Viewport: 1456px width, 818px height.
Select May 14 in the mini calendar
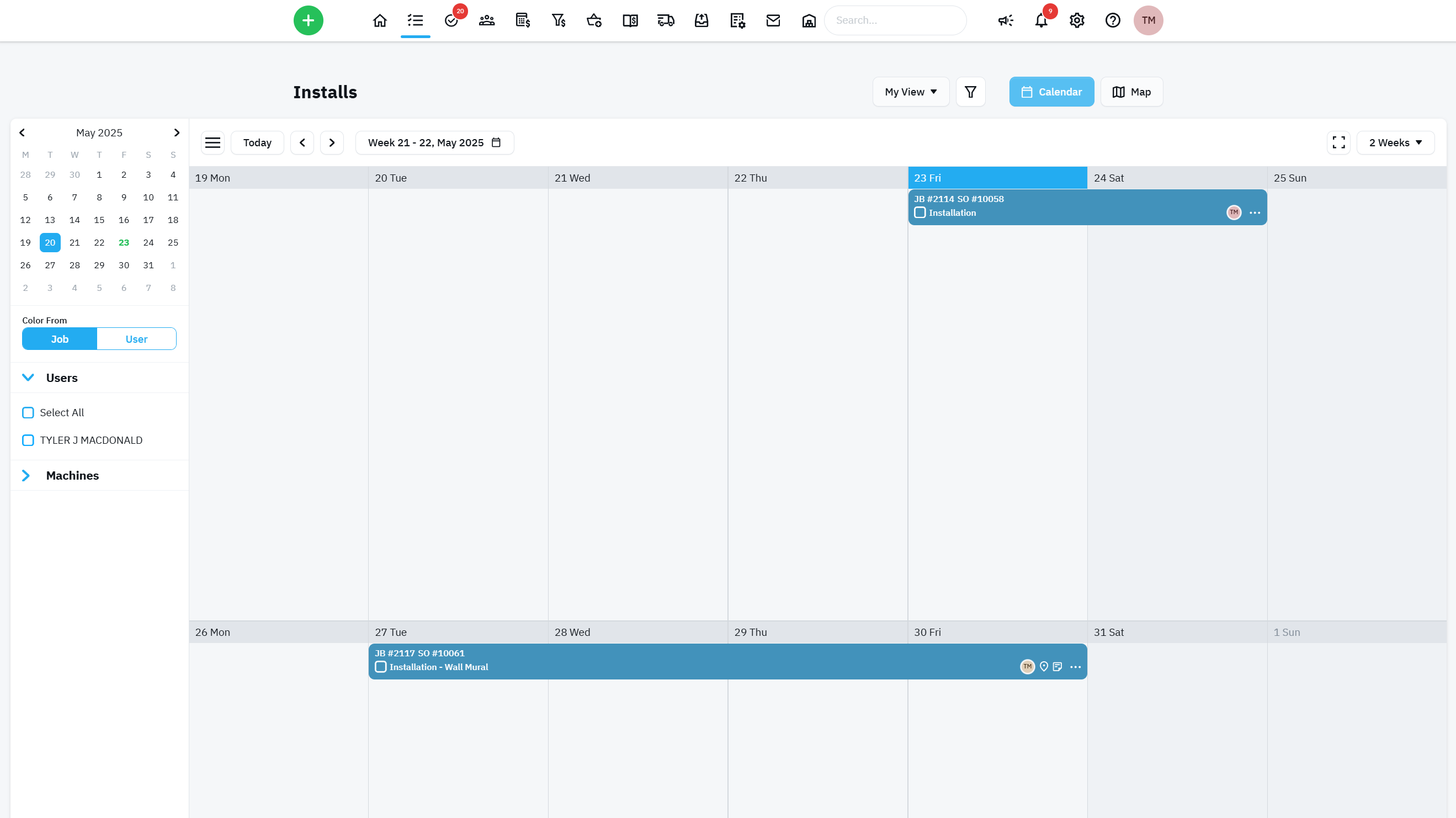tap(75, 220)
